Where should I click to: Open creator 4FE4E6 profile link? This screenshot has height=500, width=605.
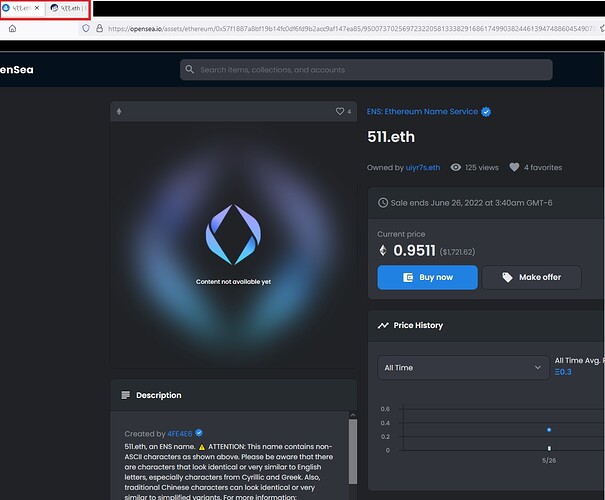coord(179,434)
